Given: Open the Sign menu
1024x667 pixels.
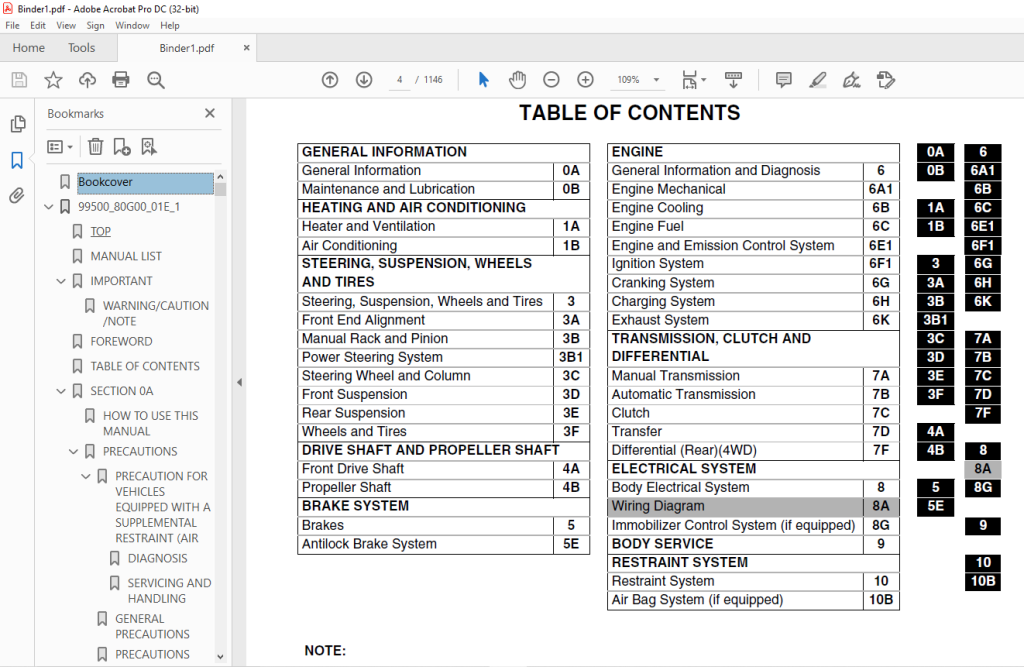Looking at the screenshot, I should click(x=95, y=25).
